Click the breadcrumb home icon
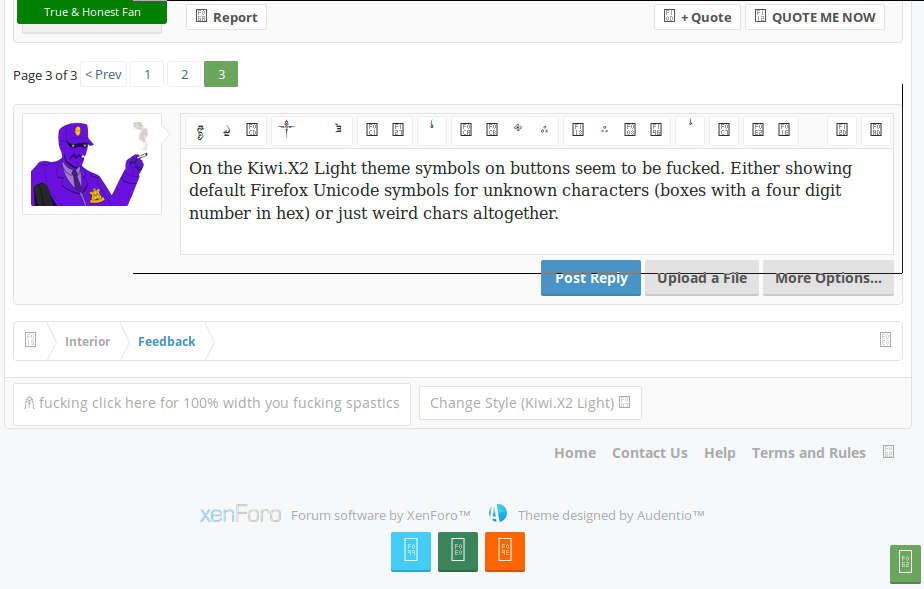 pos(31,340)
